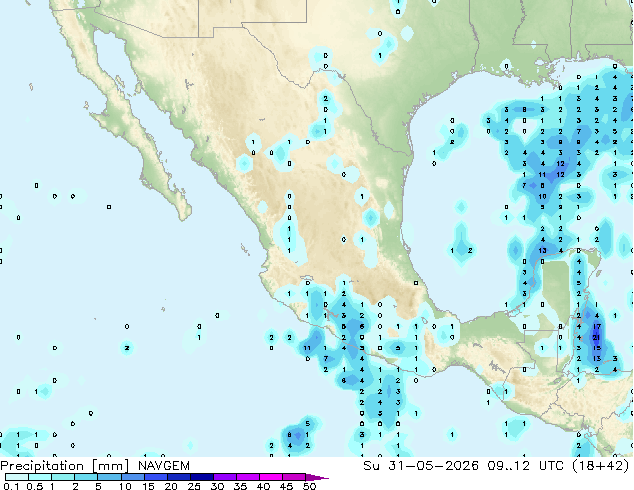Click the 30–35 mm purple legend swatch
The width and height of the screenshot is (634, 490).
click(224, 477)
